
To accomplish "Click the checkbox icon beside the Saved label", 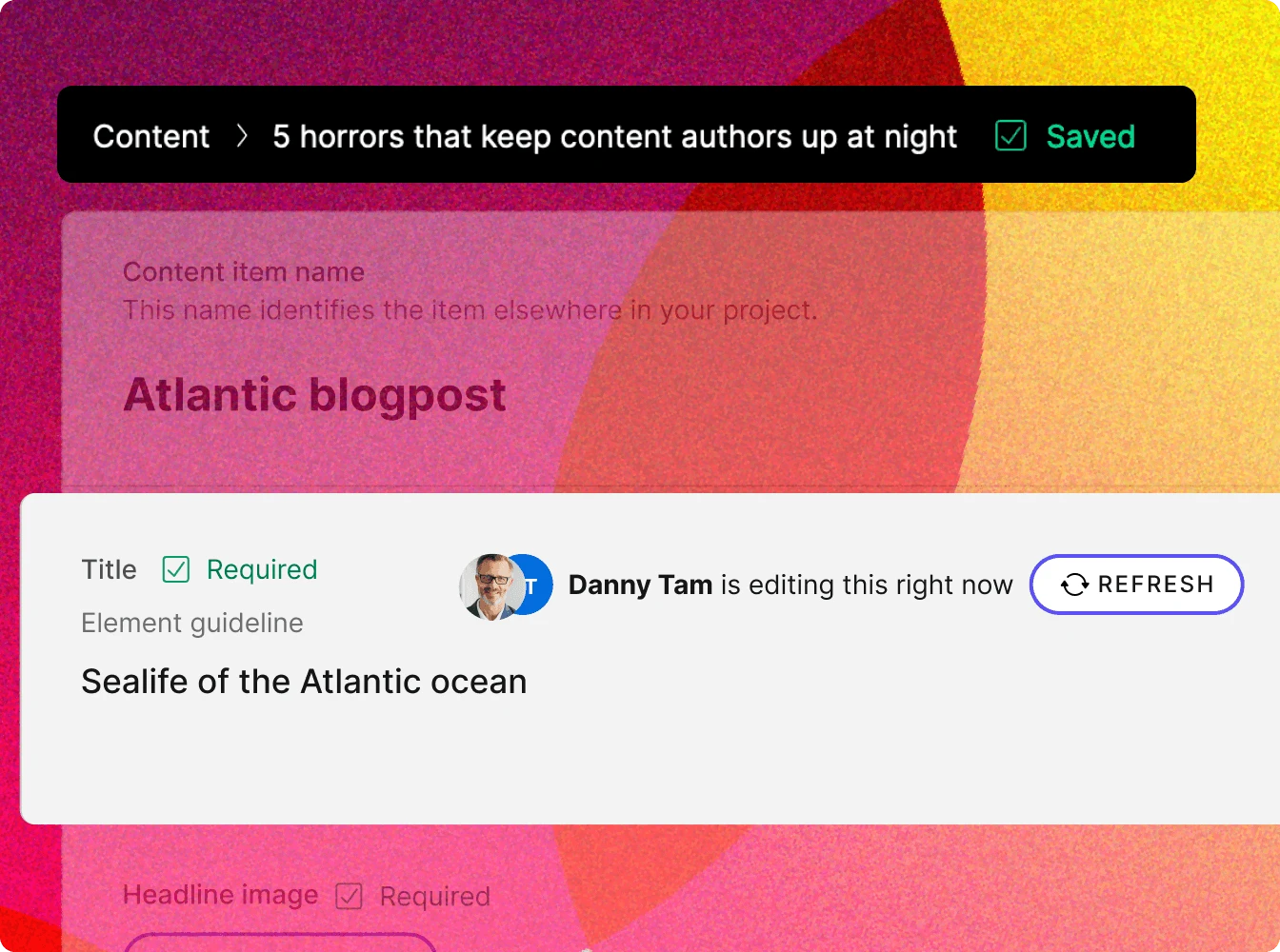I will pos(1010,136).
